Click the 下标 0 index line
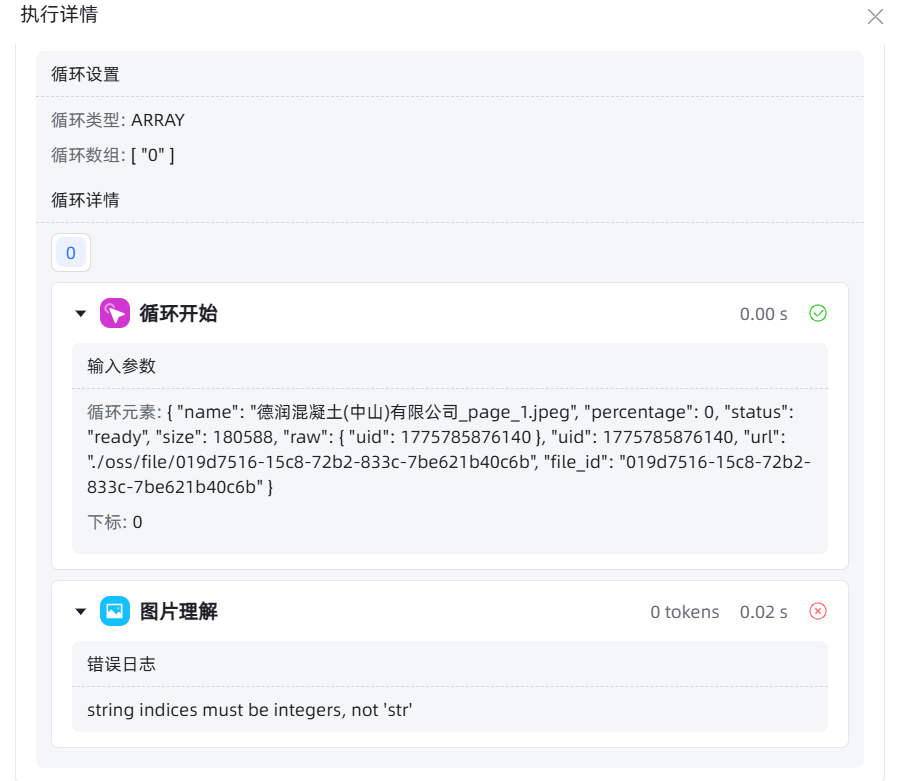The image size is (901, 781). coord(115,522)
